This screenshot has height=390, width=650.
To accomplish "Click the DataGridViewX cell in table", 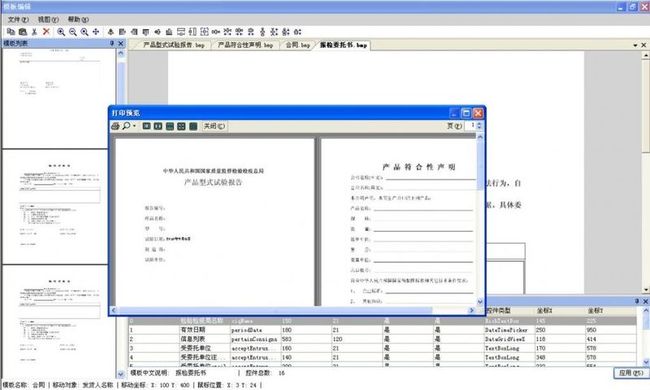I will click(508, 339).
